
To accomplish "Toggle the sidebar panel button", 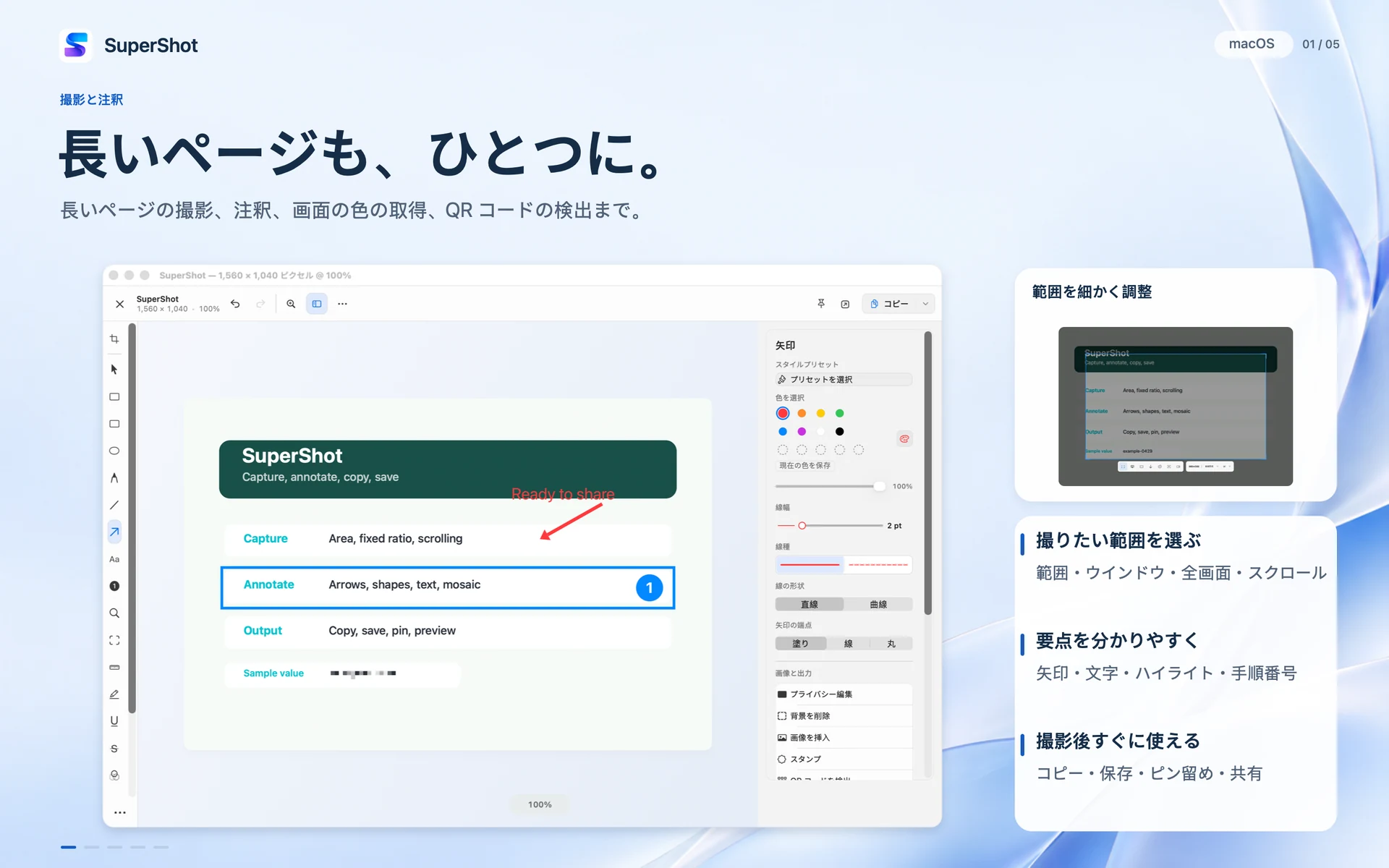I will 317,304.
